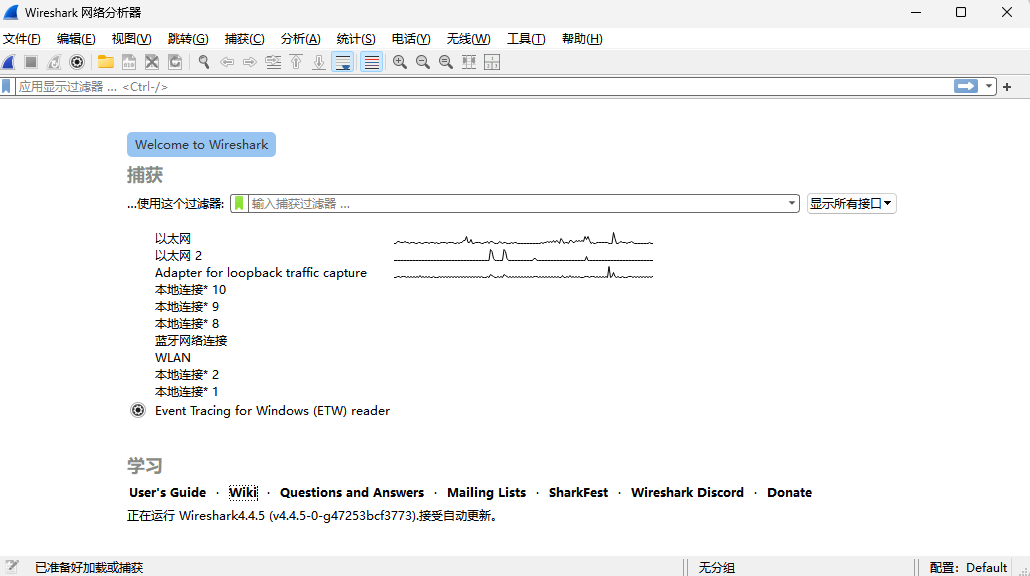
Task: Expand the display filter history dropdown arrow
Action: click(x=990, y=87)
